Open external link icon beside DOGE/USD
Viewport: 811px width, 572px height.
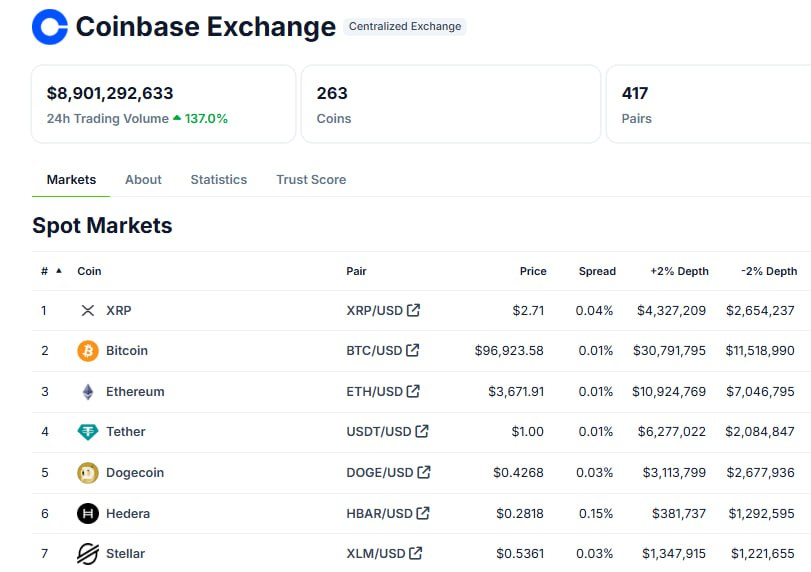[x=424, y=472]
